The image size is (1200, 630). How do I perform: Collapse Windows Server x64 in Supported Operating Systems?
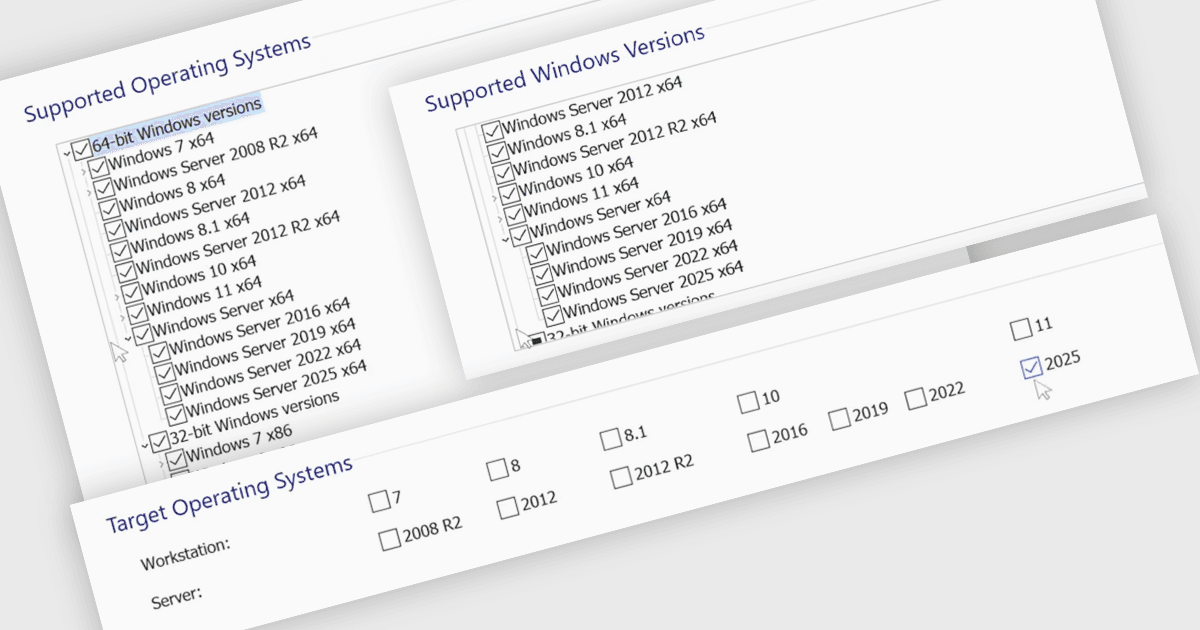[x=128, y=338]
